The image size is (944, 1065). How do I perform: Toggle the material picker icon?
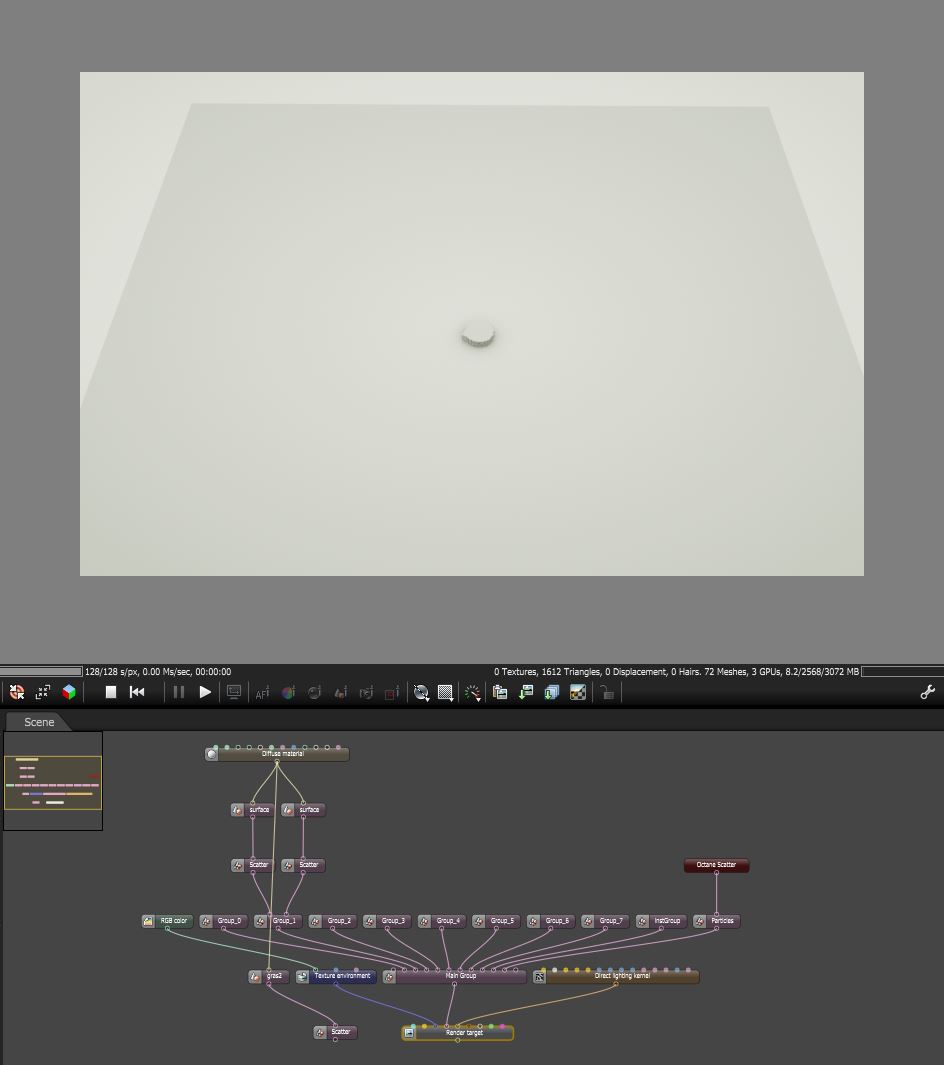point(314,693)
